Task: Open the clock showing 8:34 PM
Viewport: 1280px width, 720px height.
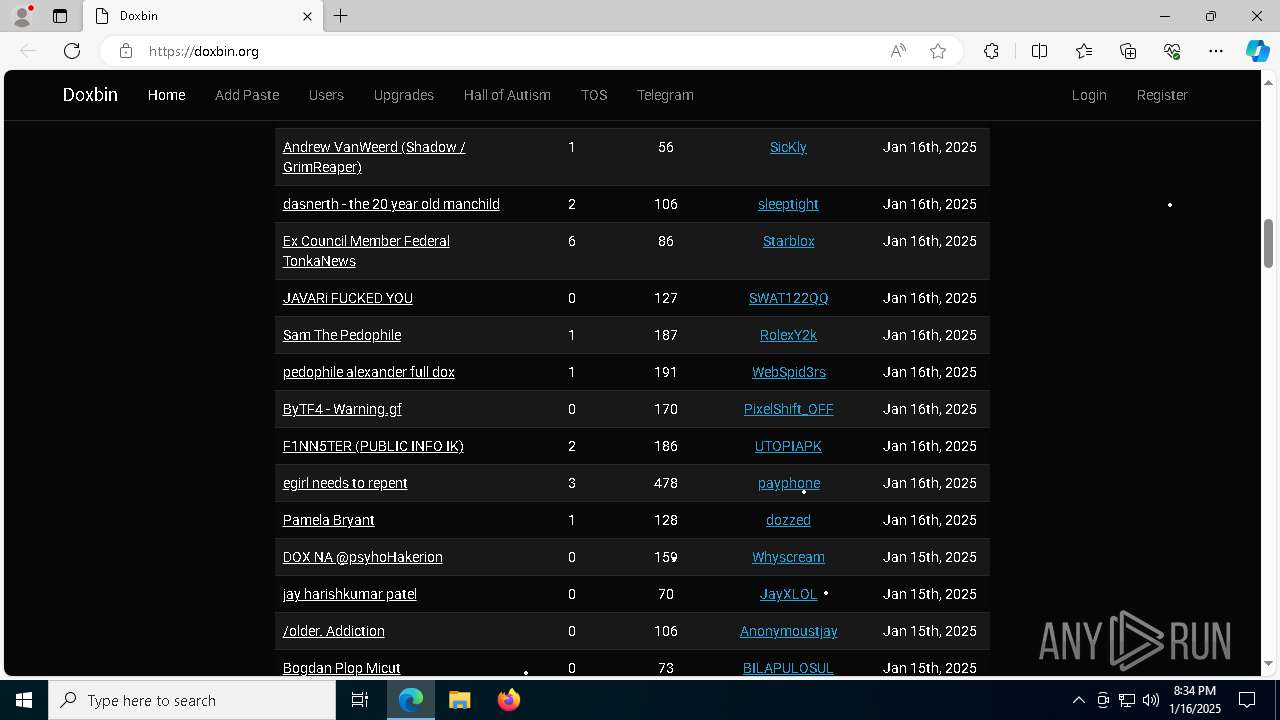Action: pos(1195,700)
